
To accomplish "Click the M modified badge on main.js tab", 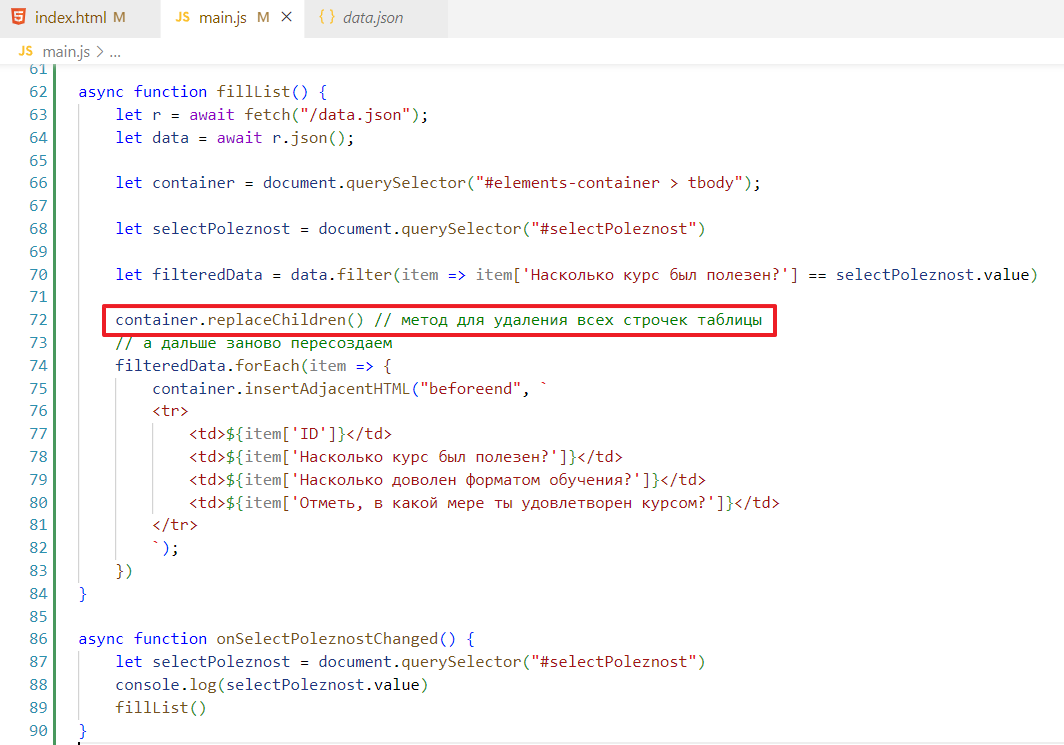I will [263, 18].
